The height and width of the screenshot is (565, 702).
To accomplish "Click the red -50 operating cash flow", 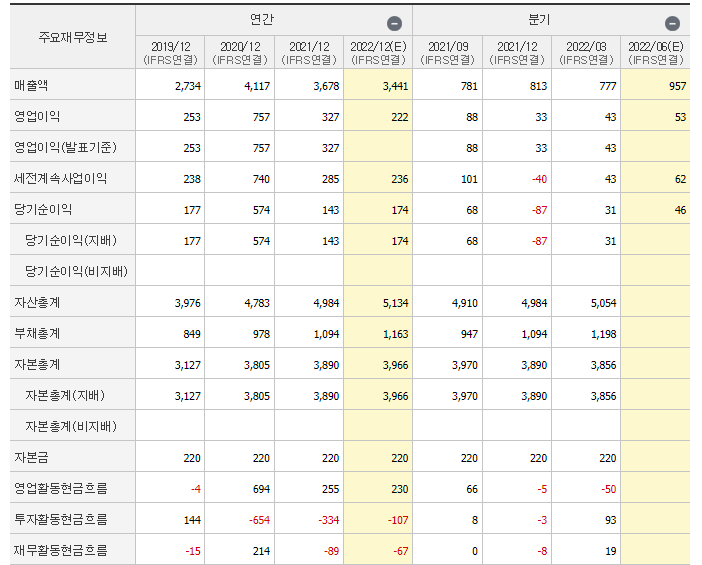I will click(609, 489).
